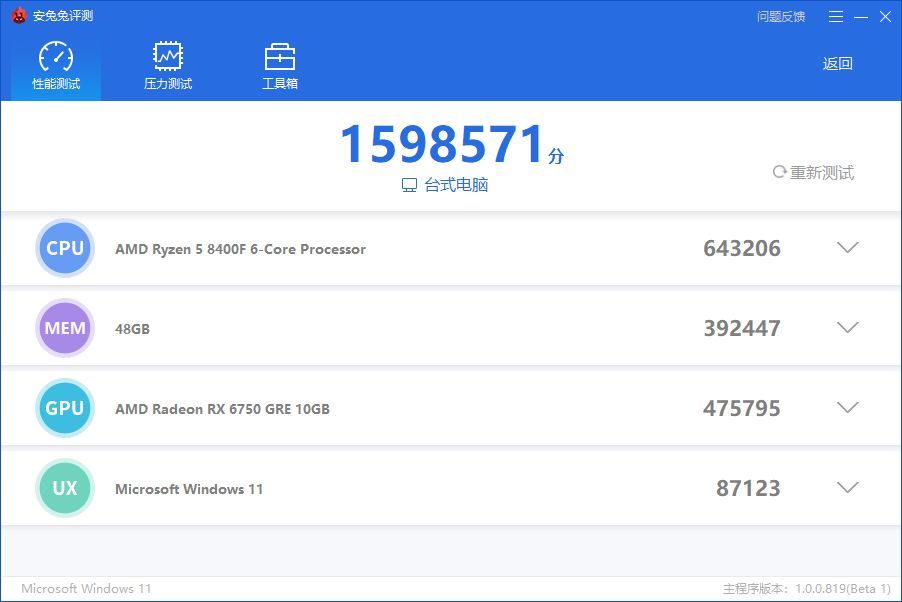This screenshot has height=602, width=902.
Task: Switch to the 压力测试 stress test tab
Action: [x=167, y=65]
